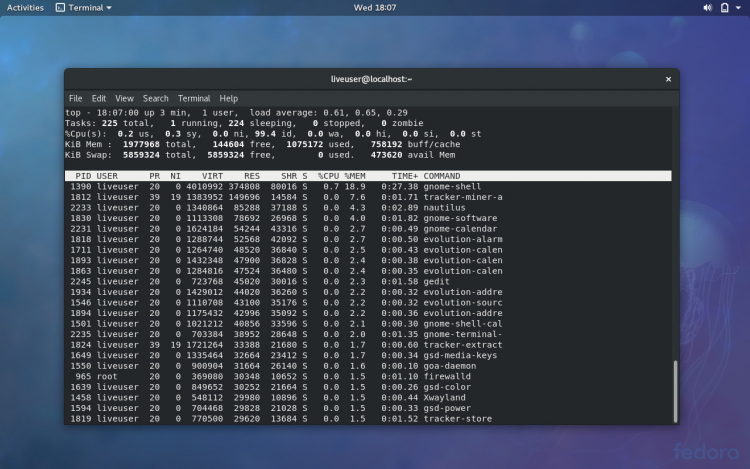
Task: Open the Help menu
Action: coord(229,99)
